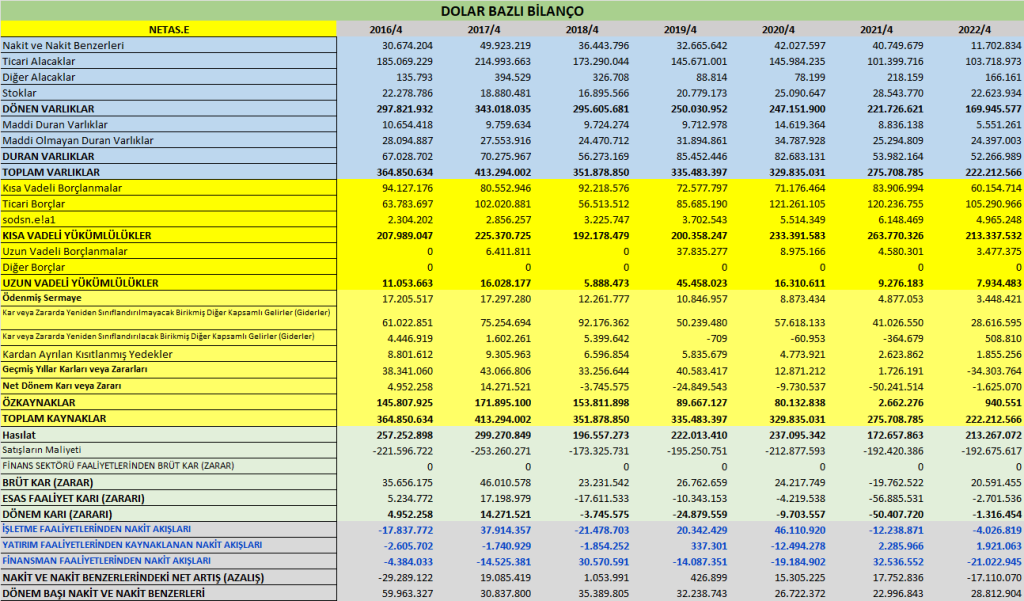Select cost of sales value -173.325.731

tap(600, 451)
